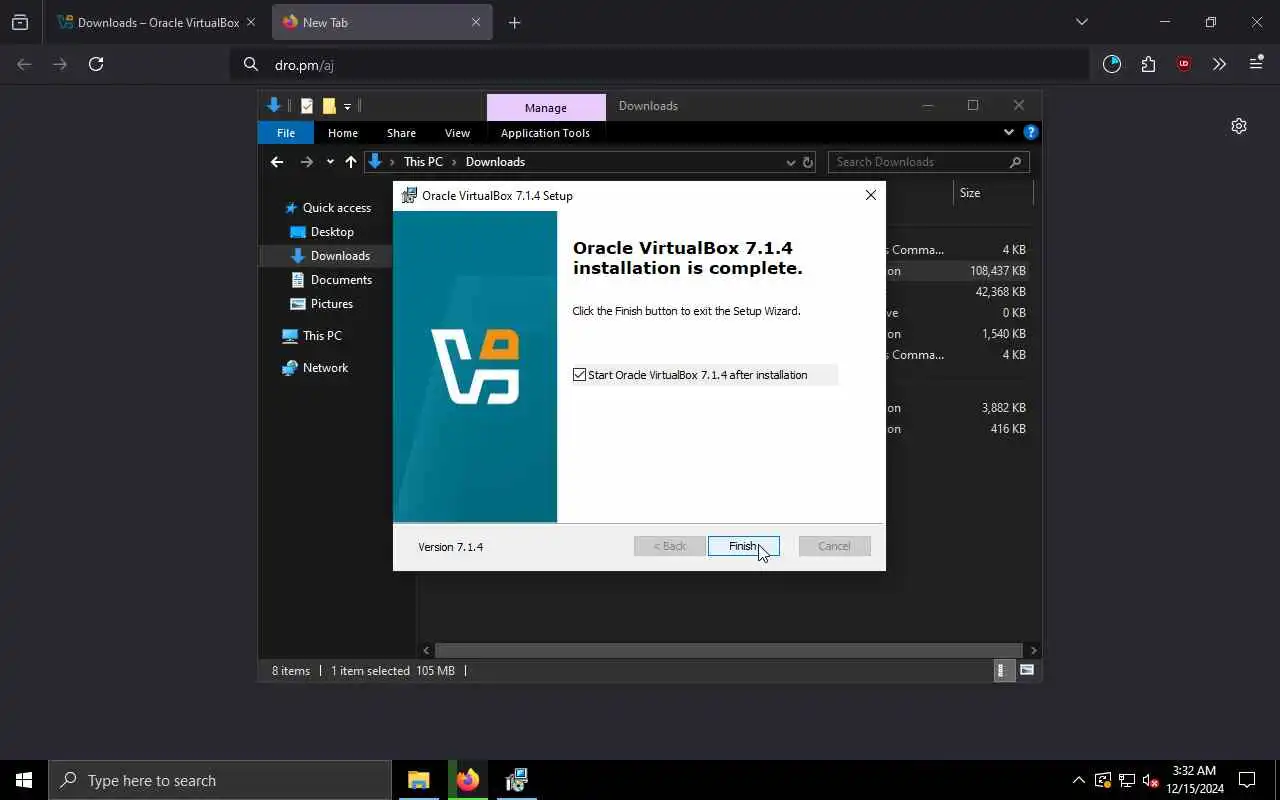Expand the address bar history dropdown
Screen dimensions: 1280x800
coord(790,162)
